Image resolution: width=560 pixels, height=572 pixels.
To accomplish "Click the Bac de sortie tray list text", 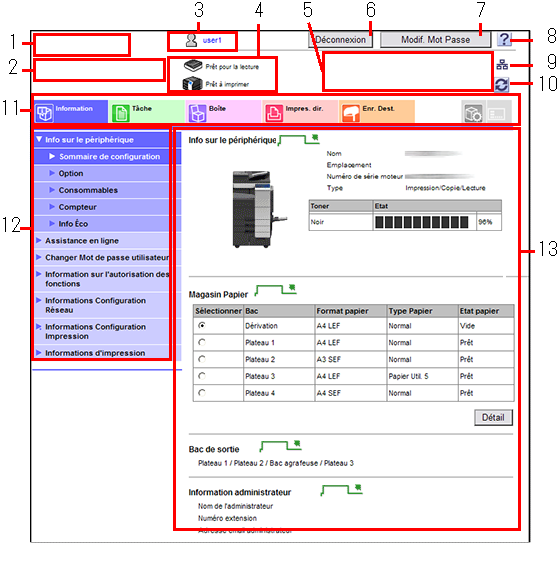I will [276, 463].
